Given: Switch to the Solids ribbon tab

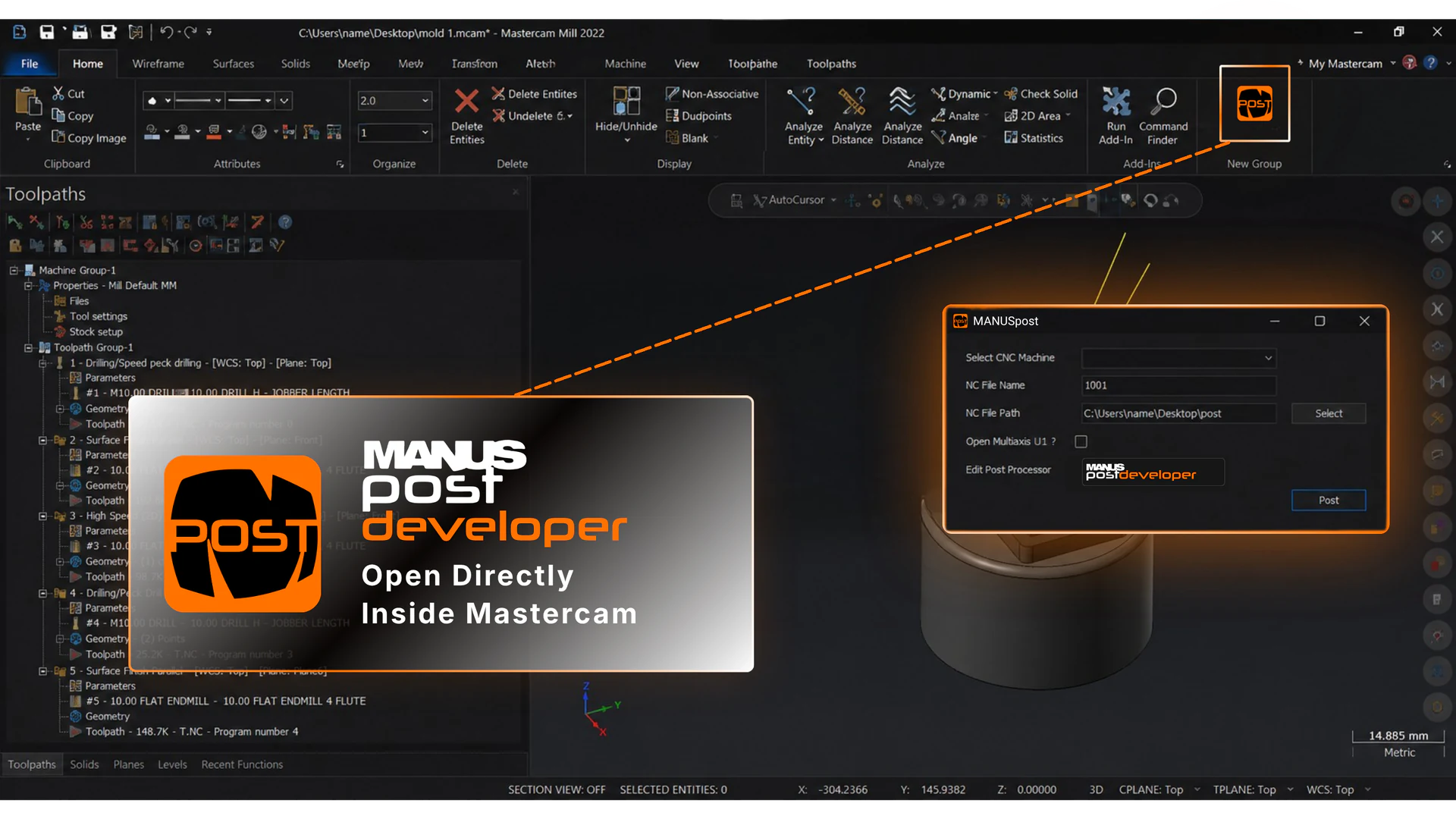Looking at the screenshot, I should coord(295,64).
